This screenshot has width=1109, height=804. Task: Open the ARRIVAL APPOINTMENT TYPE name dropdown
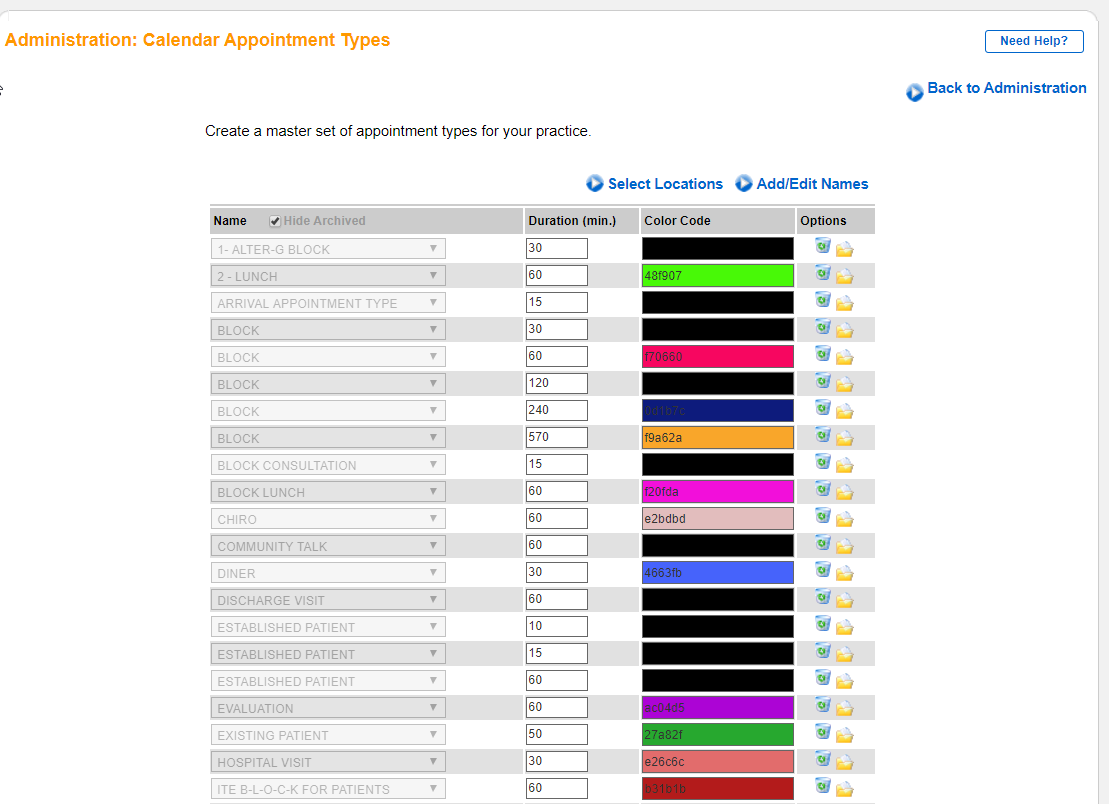pos(328,303)
